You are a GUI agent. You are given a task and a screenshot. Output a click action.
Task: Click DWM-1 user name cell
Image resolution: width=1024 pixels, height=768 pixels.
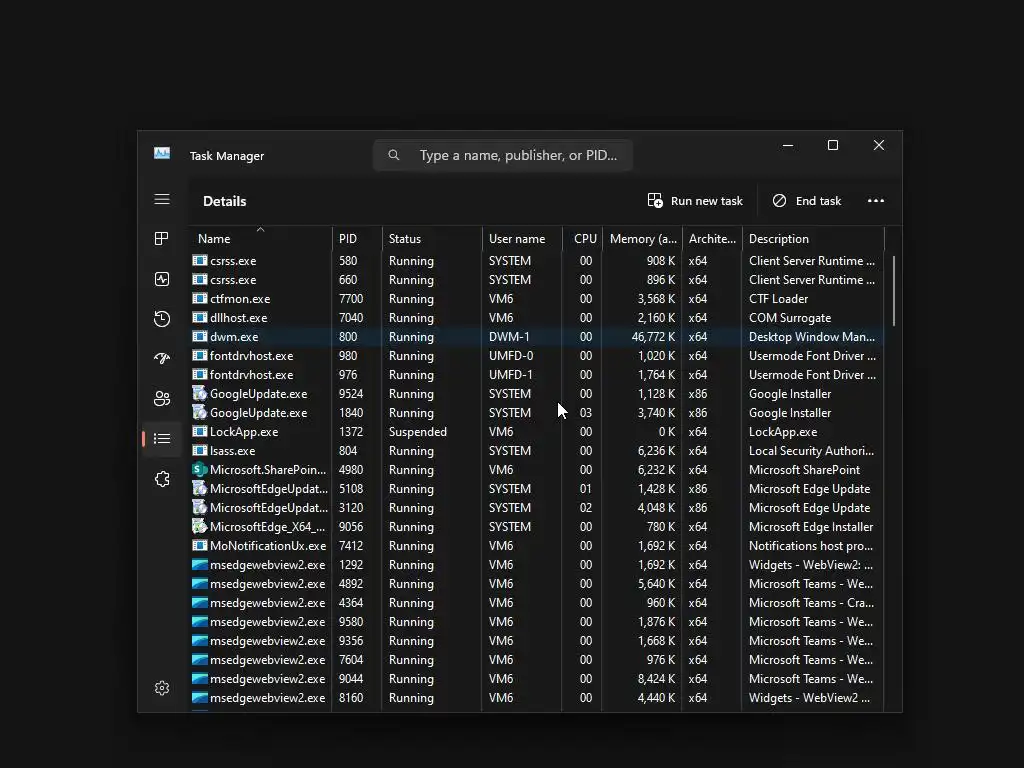click(509, 337)
